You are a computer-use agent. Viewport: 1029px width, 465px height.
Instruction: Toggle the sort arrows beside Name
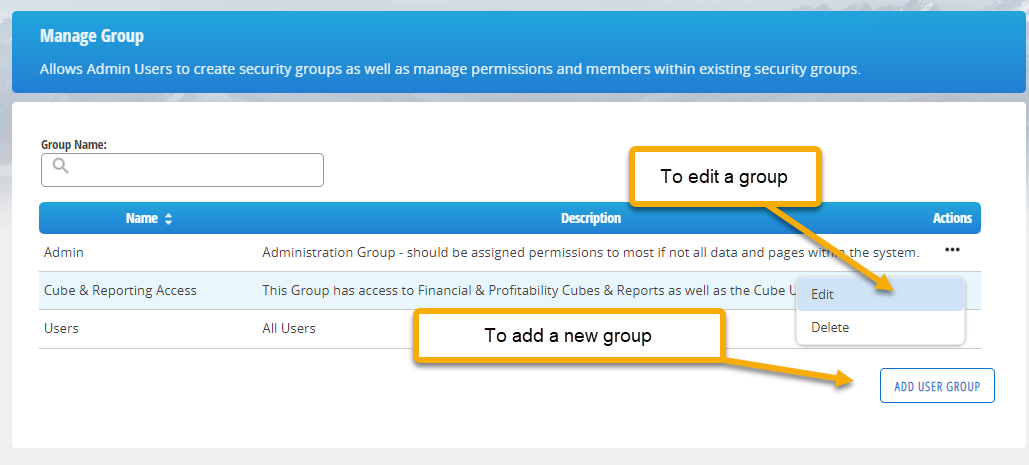pos(169,219)
